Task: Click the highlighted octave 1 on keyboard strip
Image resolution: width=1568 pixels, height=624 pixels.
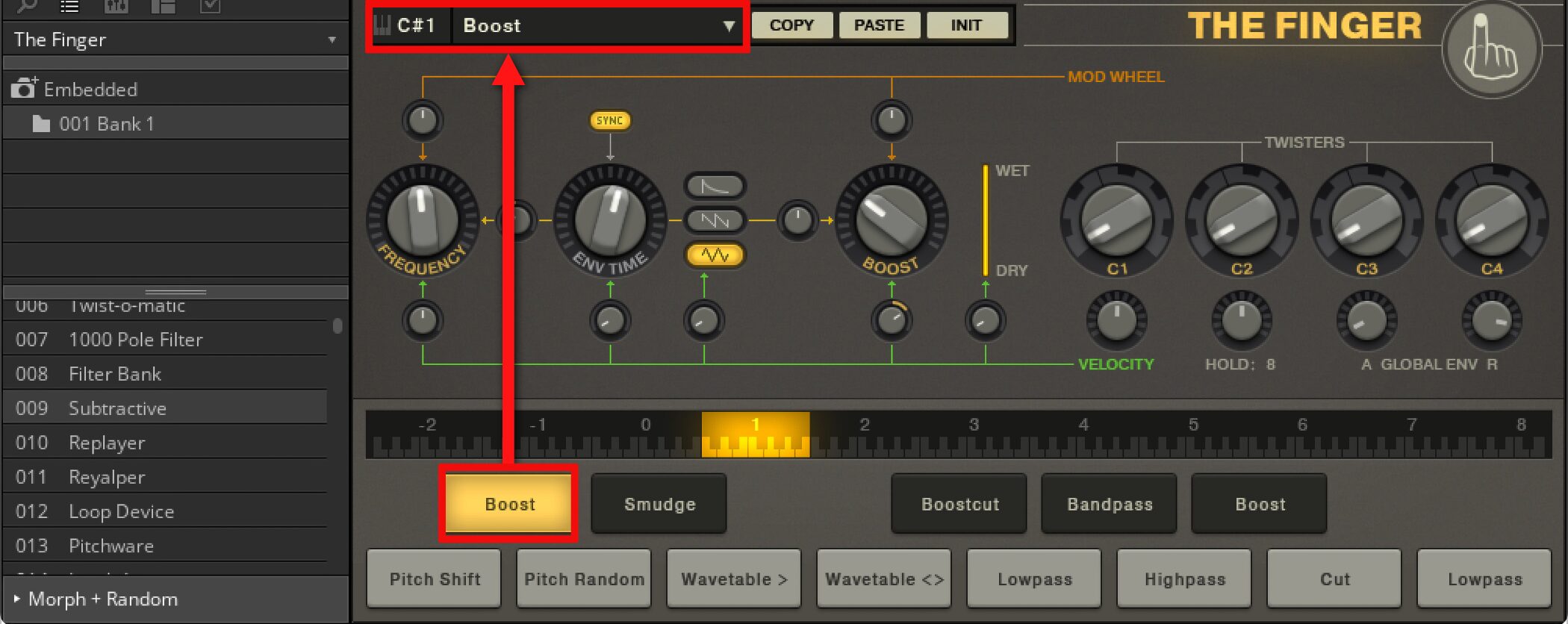Action: click(756, 434)
